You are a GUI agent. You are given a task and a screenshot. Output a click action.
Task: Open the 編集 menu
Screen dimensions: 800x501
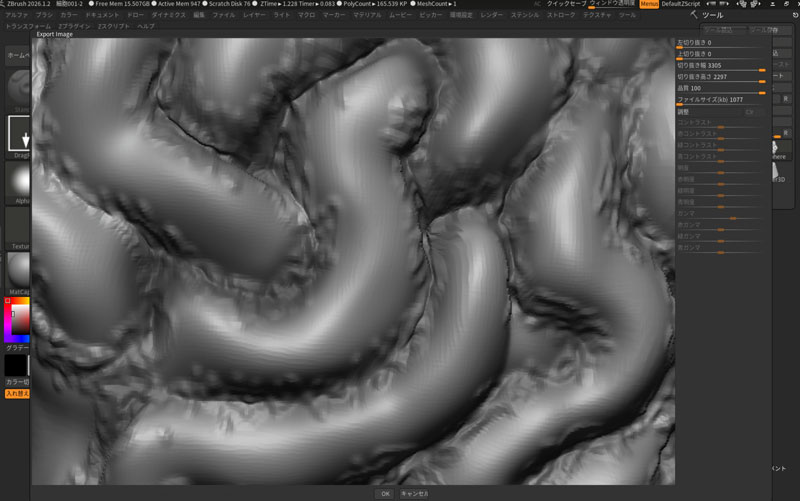point(198,15)
